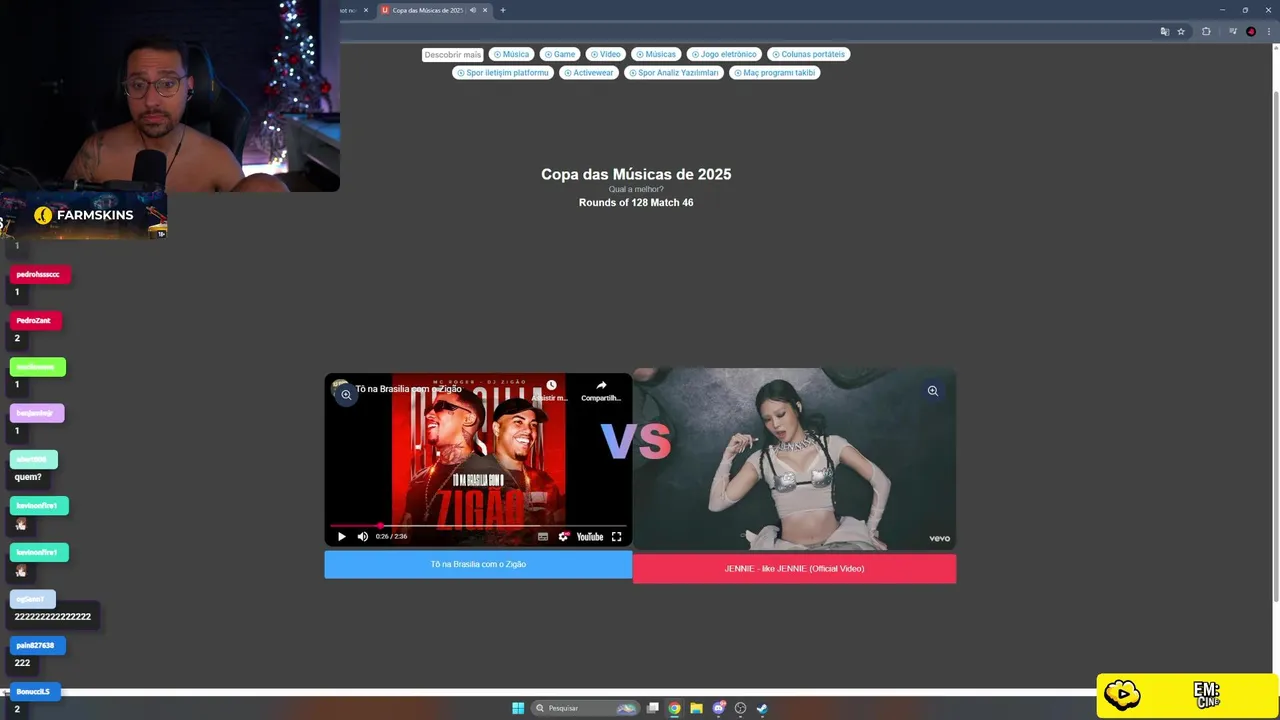Open Spor iletişim platformu tag
The image size is (1280, 720).
click(x=503, y=73)
